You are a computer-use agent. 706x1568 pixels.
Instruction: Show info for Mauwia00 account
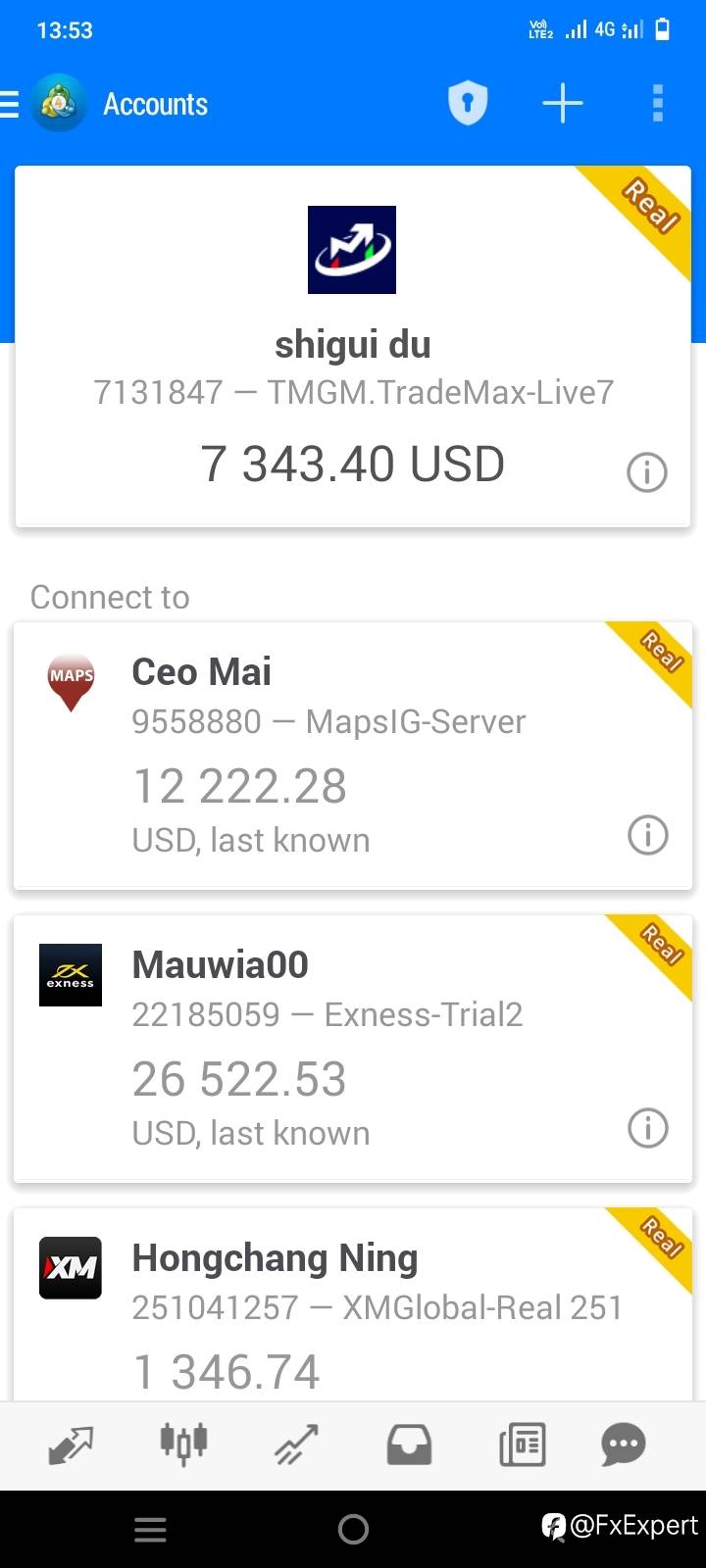[647, 1128]
